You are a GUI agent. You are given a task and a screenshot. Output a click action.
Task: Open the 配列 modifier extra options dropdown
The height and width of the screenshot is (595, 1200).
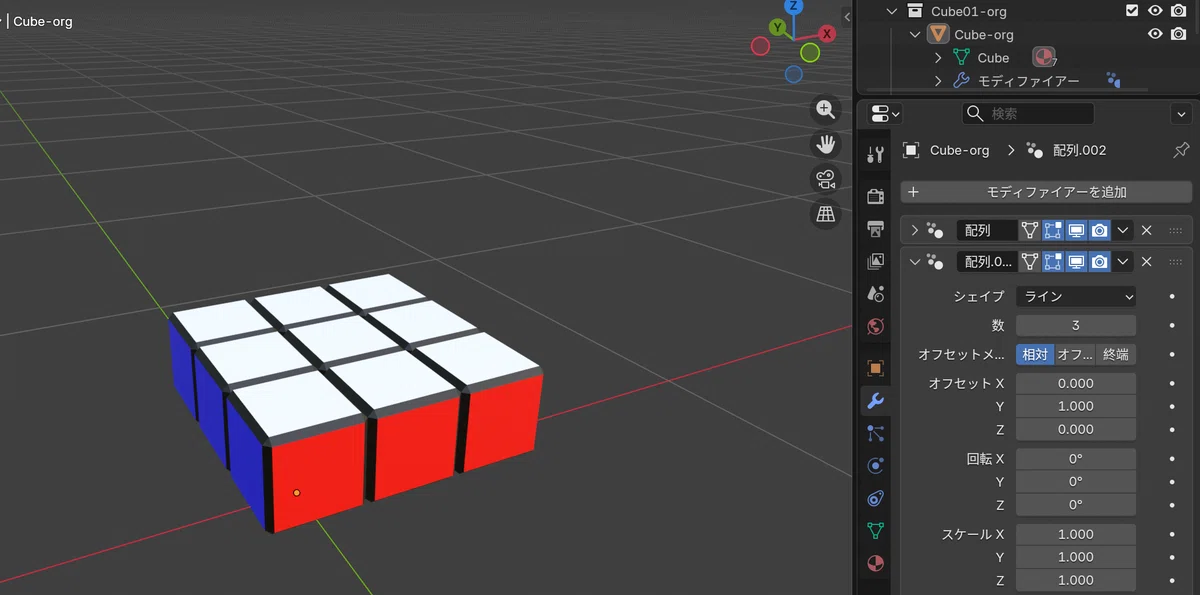point(1123,230)
